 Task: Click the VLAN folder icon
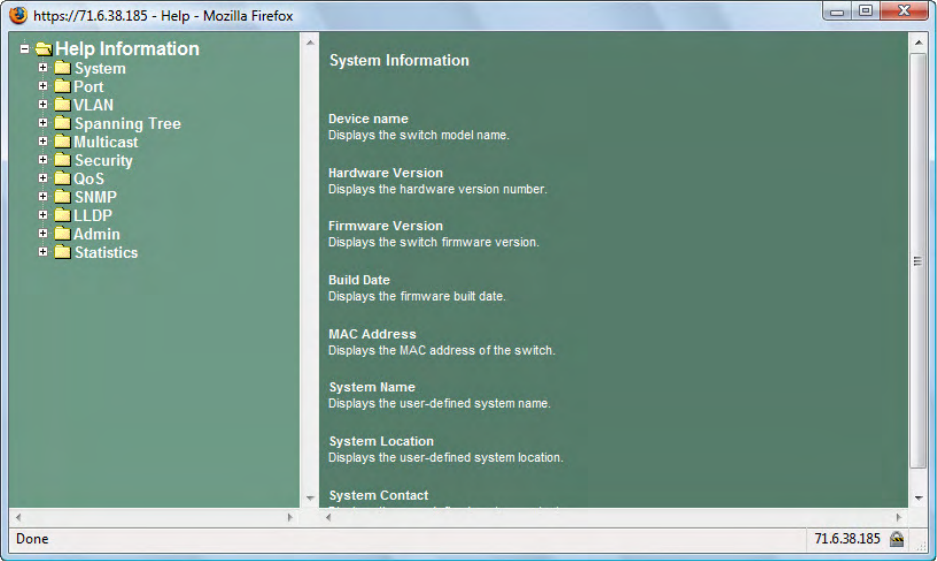62,105
